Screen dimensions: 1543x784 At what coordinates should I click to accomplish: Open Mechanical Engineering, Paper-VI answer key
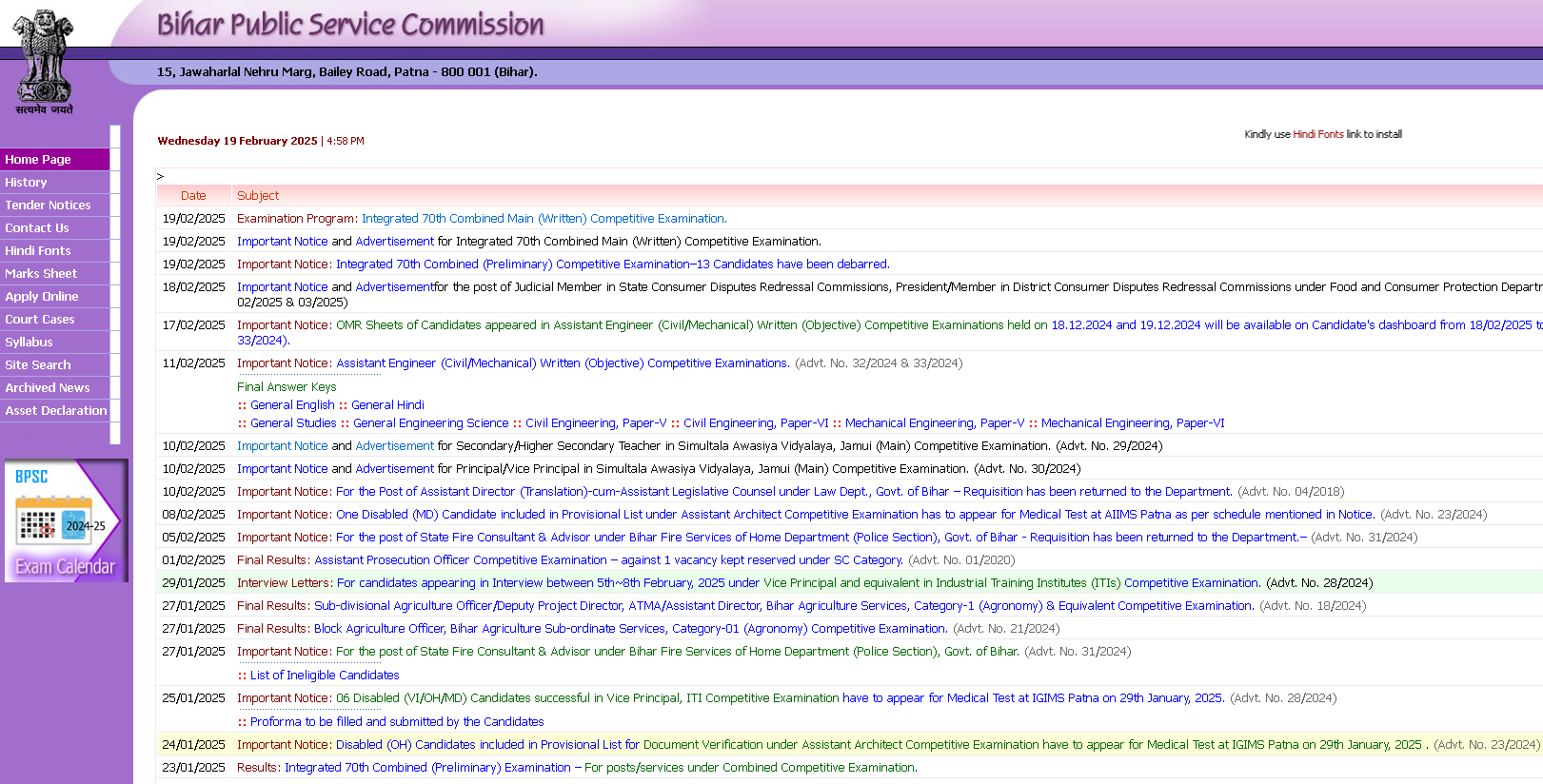point(1132,423)
